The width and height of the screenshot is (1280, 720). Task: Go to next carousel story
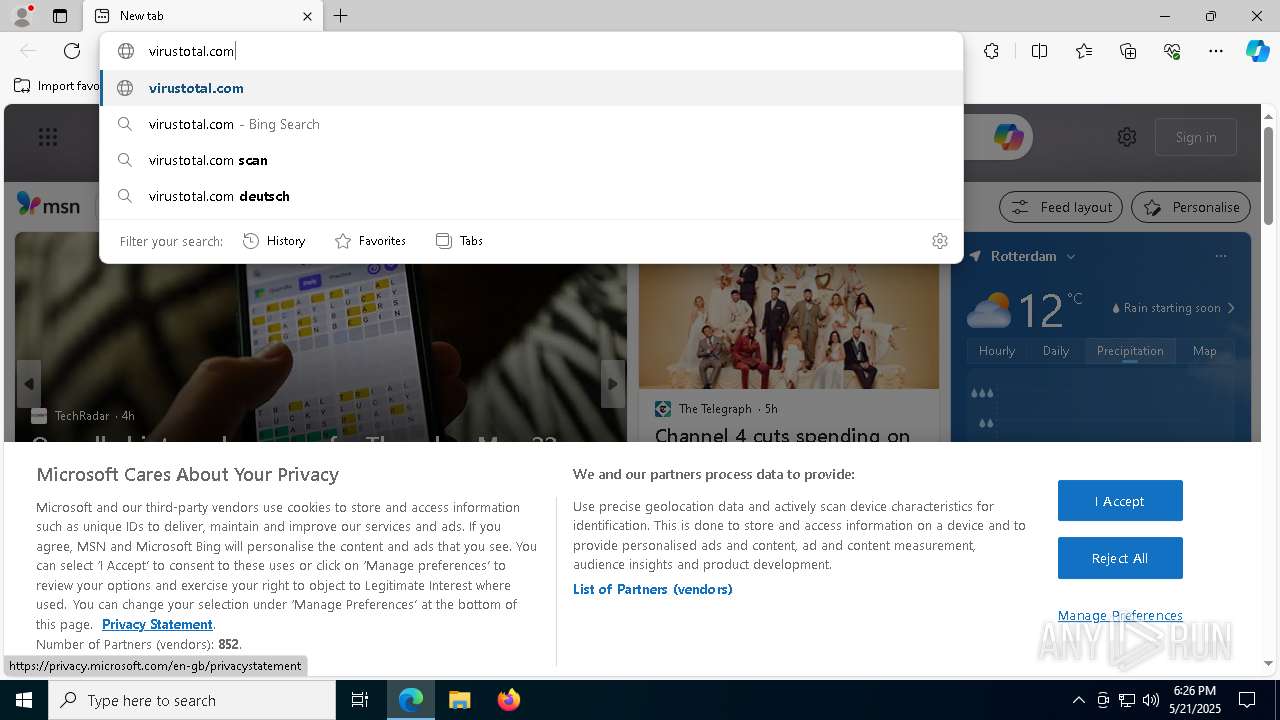[613, 384]
